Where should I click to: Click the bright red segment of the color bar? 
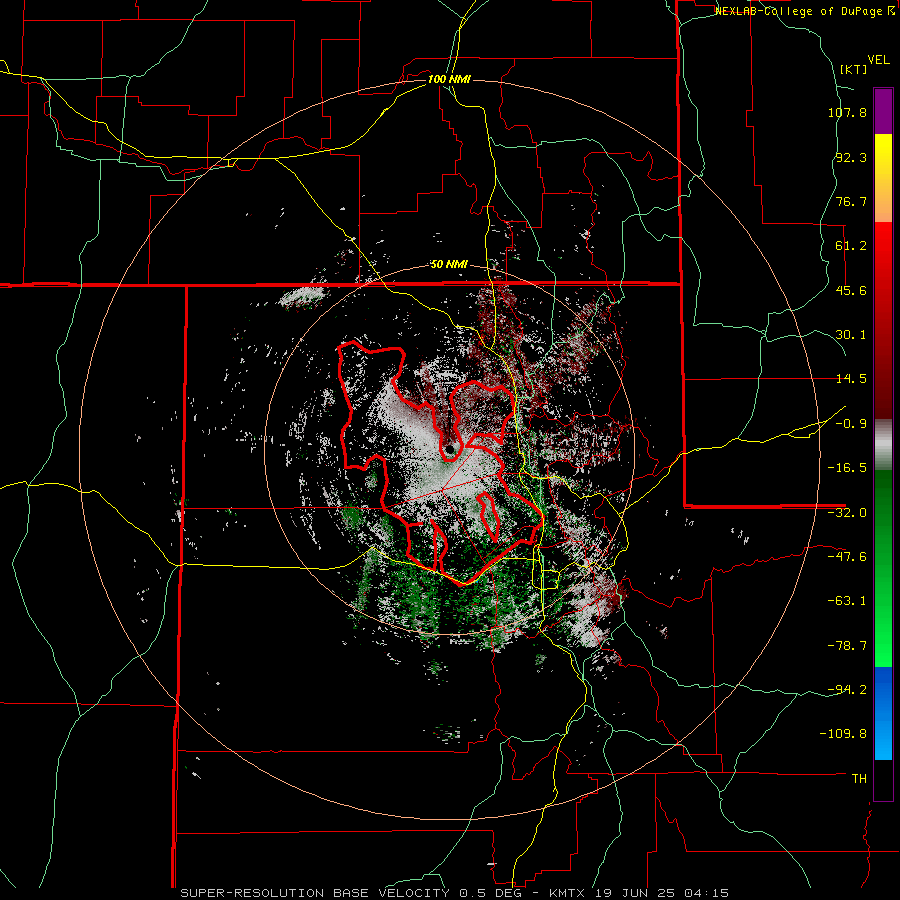tap(883, 321)
